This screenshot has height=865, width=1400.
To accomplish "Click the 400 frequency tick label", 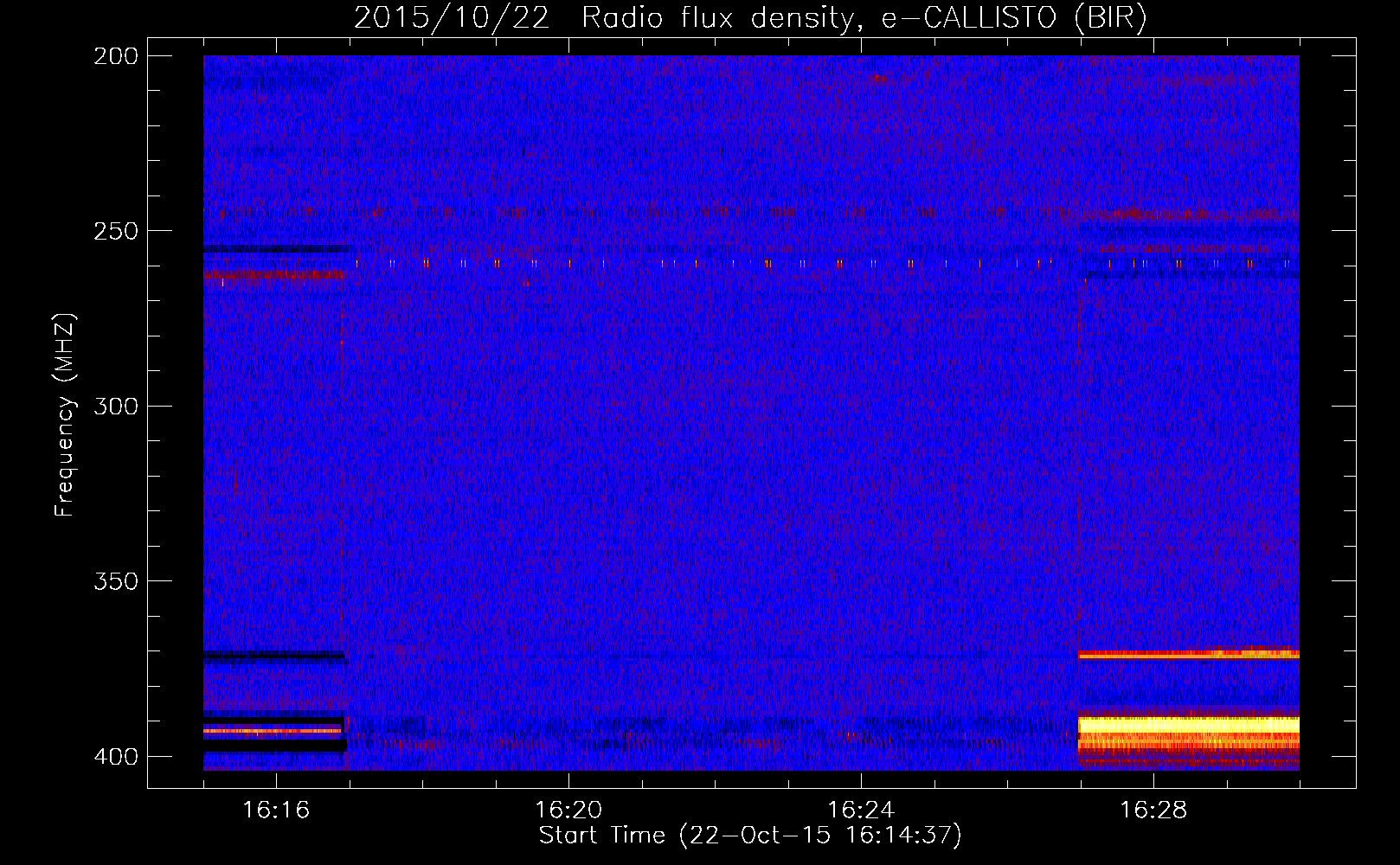I will click(116, 757).
